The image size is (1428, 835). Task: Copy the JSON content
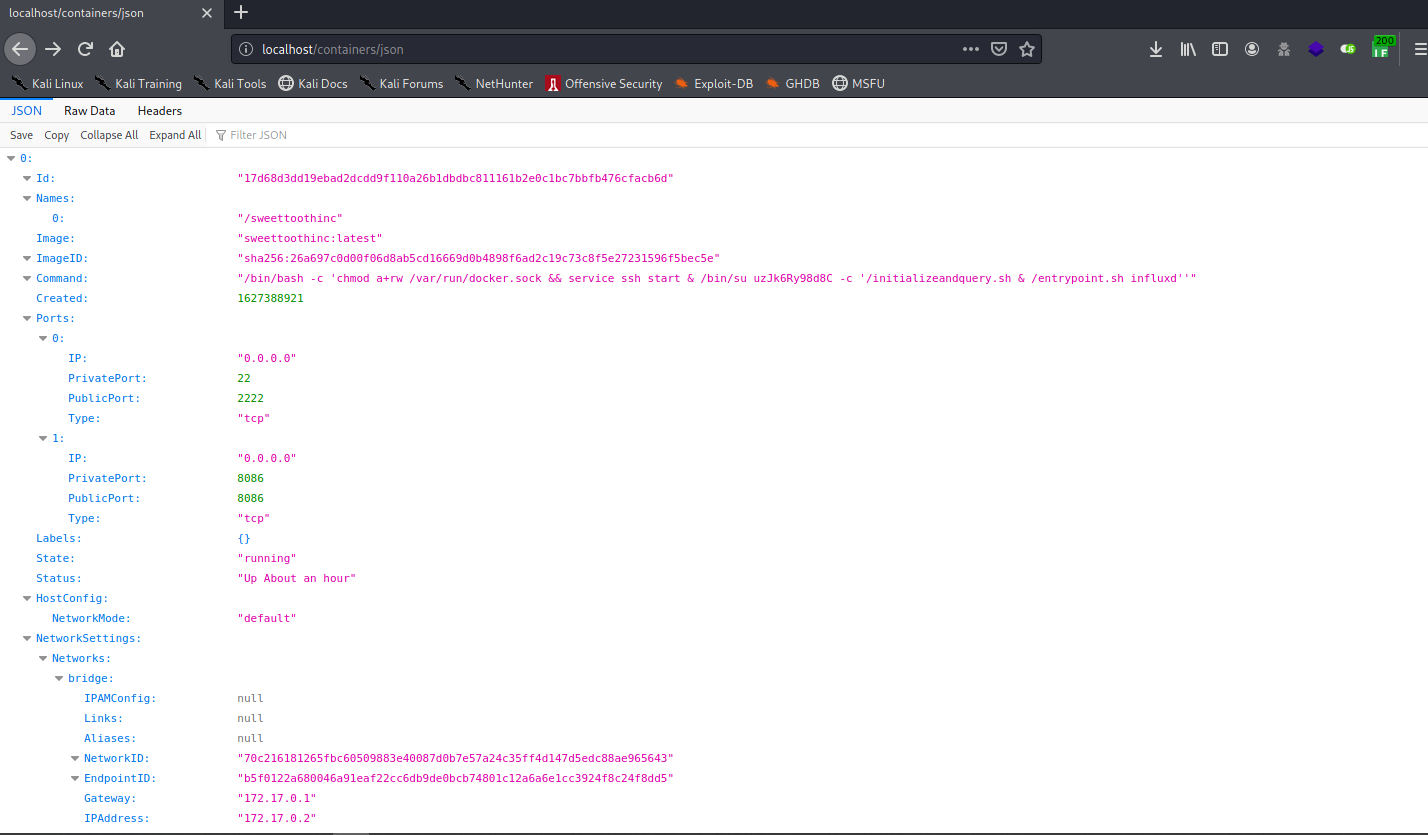57,135
